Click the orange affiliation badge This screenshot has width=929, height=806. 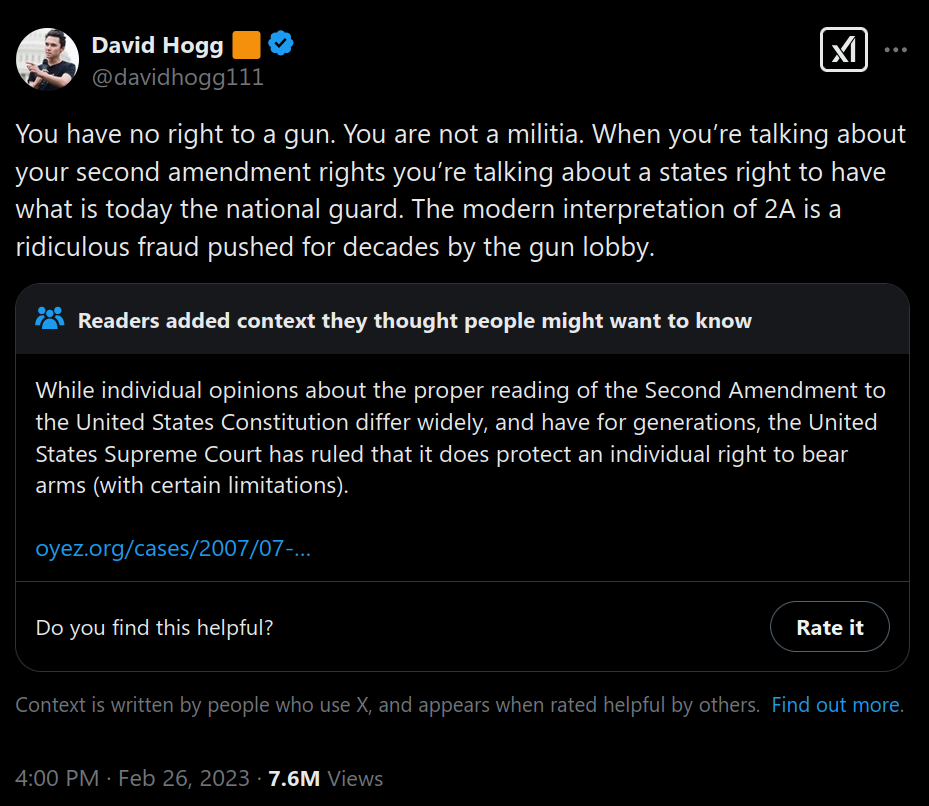246,45
